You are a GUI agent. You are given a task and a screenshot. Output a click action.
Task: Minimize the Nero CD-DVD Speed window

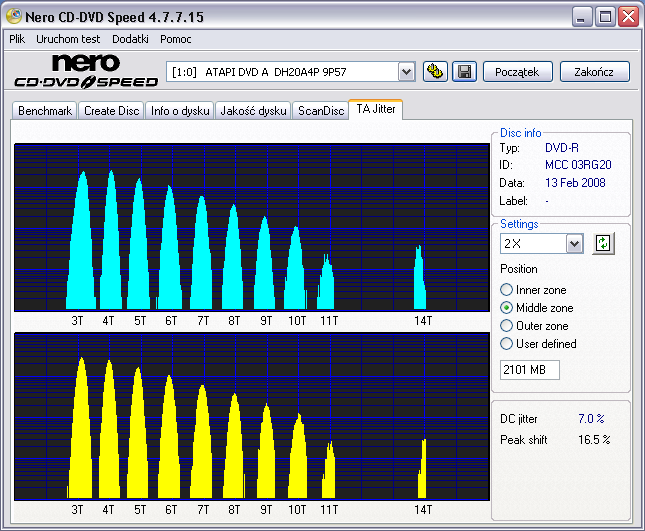click(581, 17)
